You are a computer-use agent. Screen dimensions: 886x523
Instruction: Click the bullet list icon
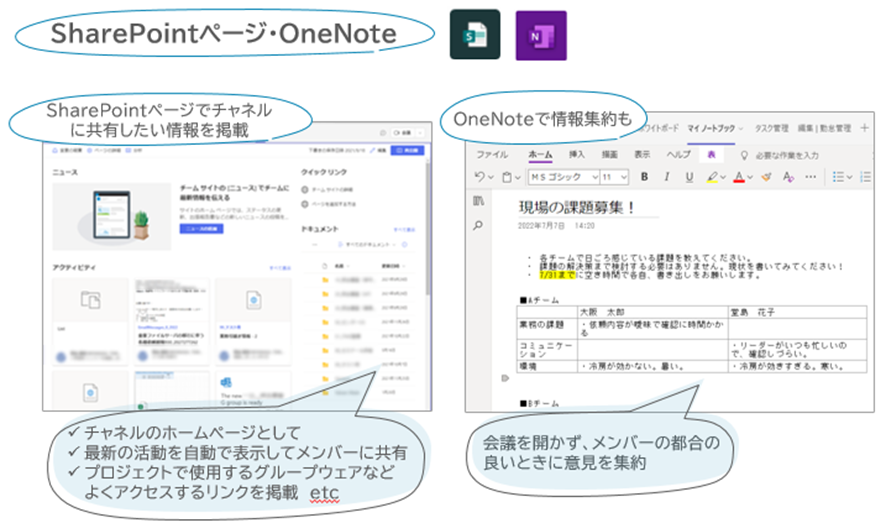[838, 177]
